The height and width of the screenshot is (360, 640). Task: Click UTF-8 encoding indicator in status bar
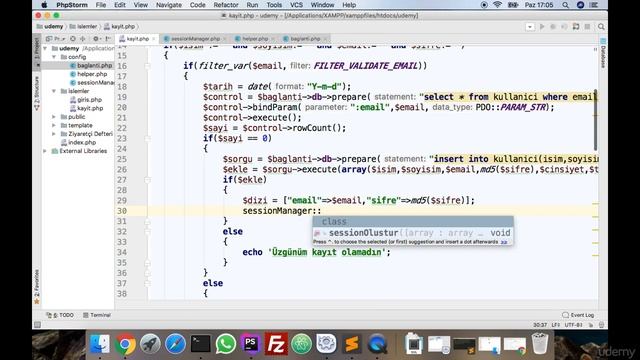pos(573,325)
